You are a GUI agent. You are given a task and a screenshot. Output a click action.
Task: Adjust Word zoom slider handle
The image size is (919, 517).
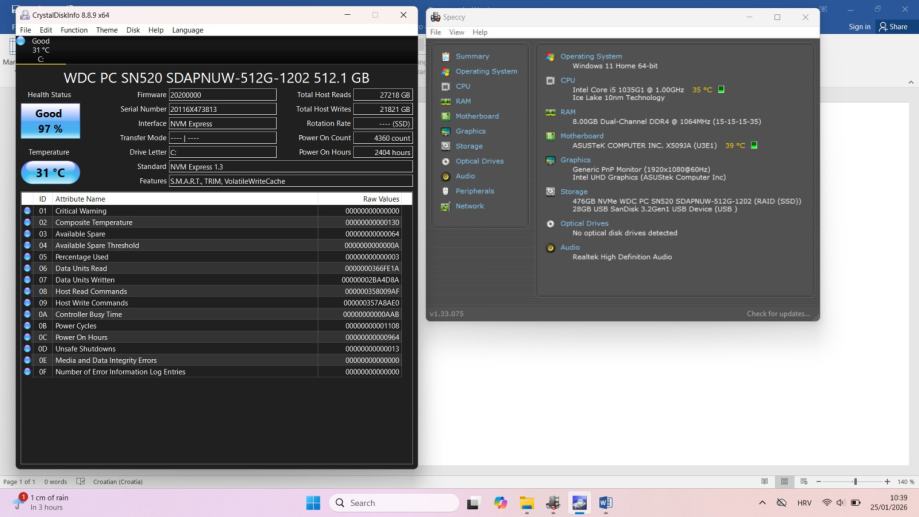click(x=855, y=482)
